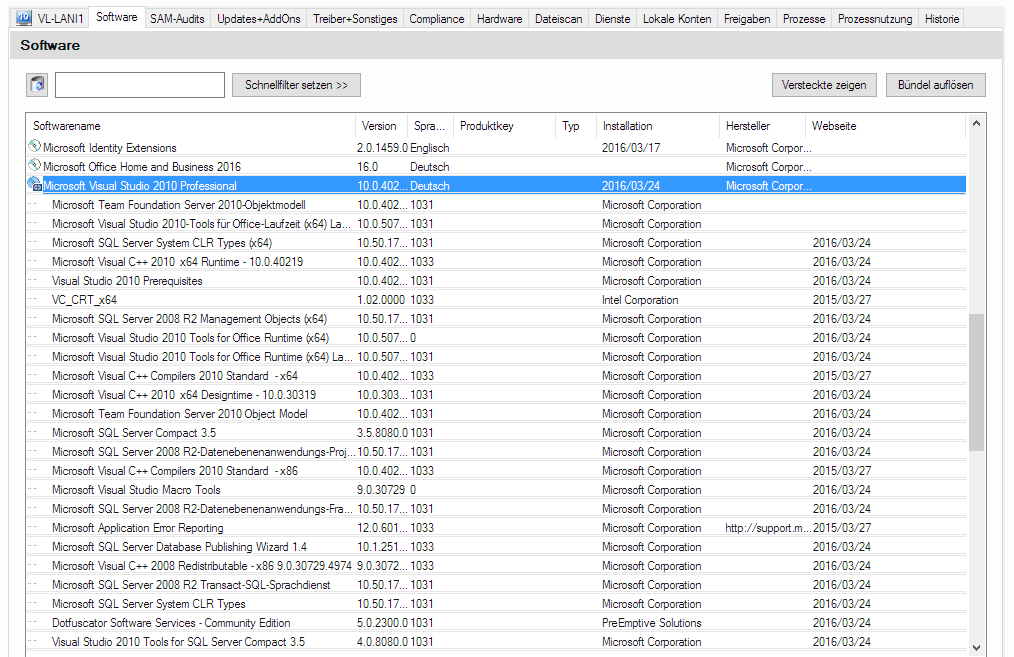Select Microsoft Visual Studio Macro Tools row
This screenshot has height=657, width=1014.
click(497, 490)
